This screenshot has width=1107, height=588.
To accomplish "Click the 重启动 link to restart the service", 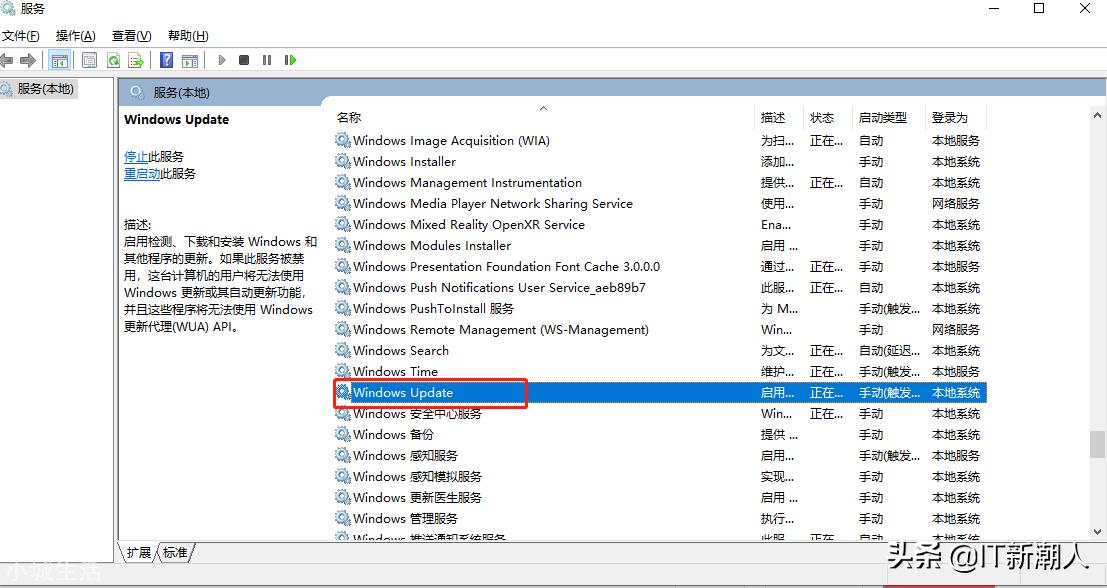I will coord(142,174).
